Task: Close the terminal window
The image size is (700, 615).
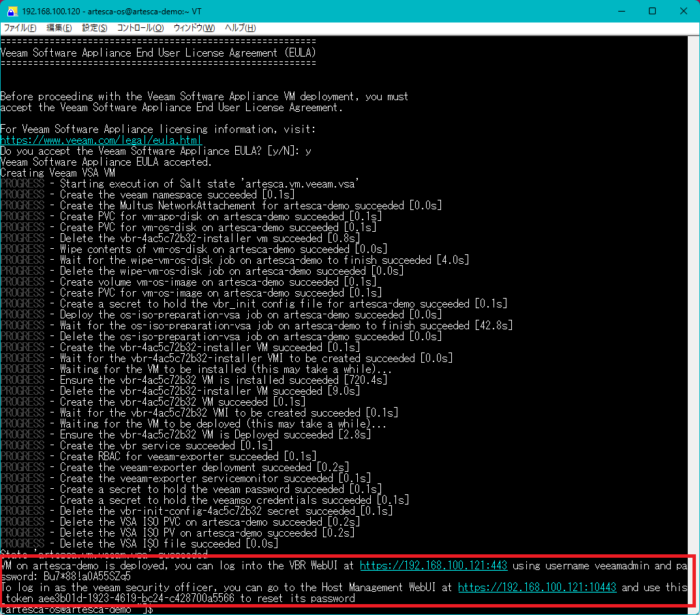Action: click(683, 11)
